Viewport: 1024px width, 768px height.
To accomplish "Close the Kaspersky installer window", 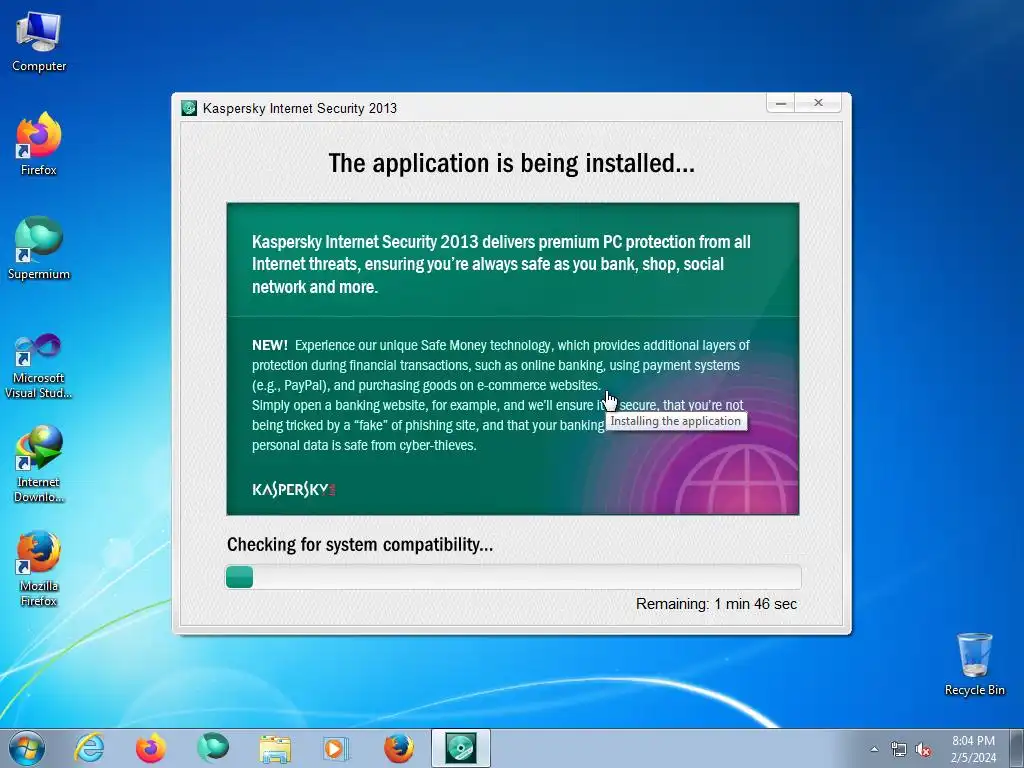I will pyautogui.click(x=818, y=103).
